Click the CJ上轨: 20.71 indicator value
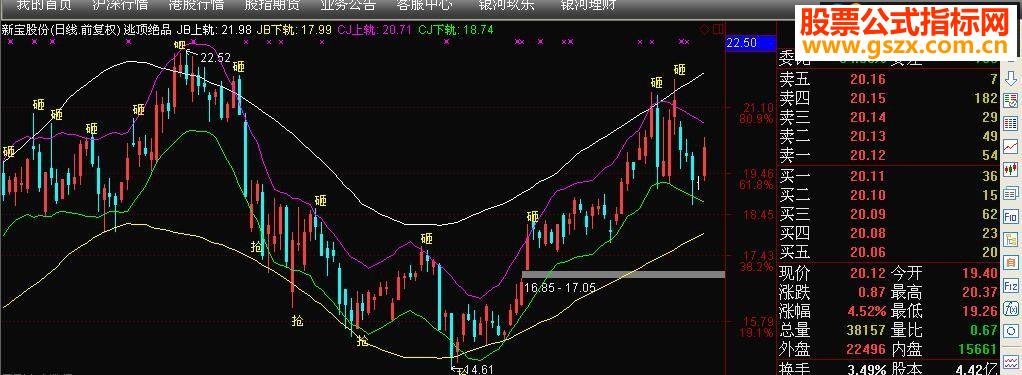Viewport: 1022px width, 375px height. tap(374, 29)
